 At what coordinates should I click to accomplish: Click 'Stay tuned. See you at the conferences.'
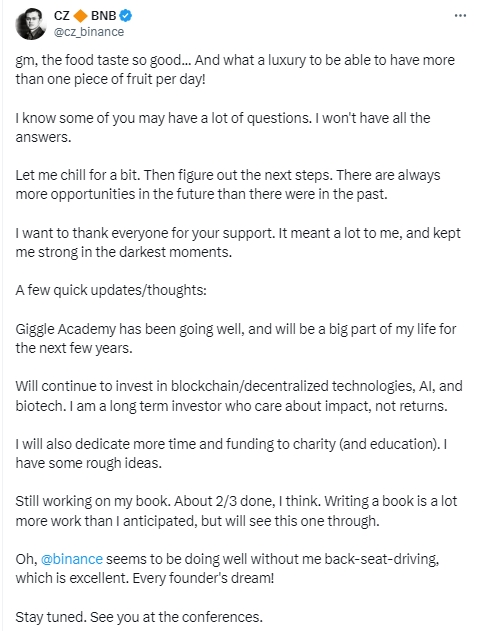[139, 617]
